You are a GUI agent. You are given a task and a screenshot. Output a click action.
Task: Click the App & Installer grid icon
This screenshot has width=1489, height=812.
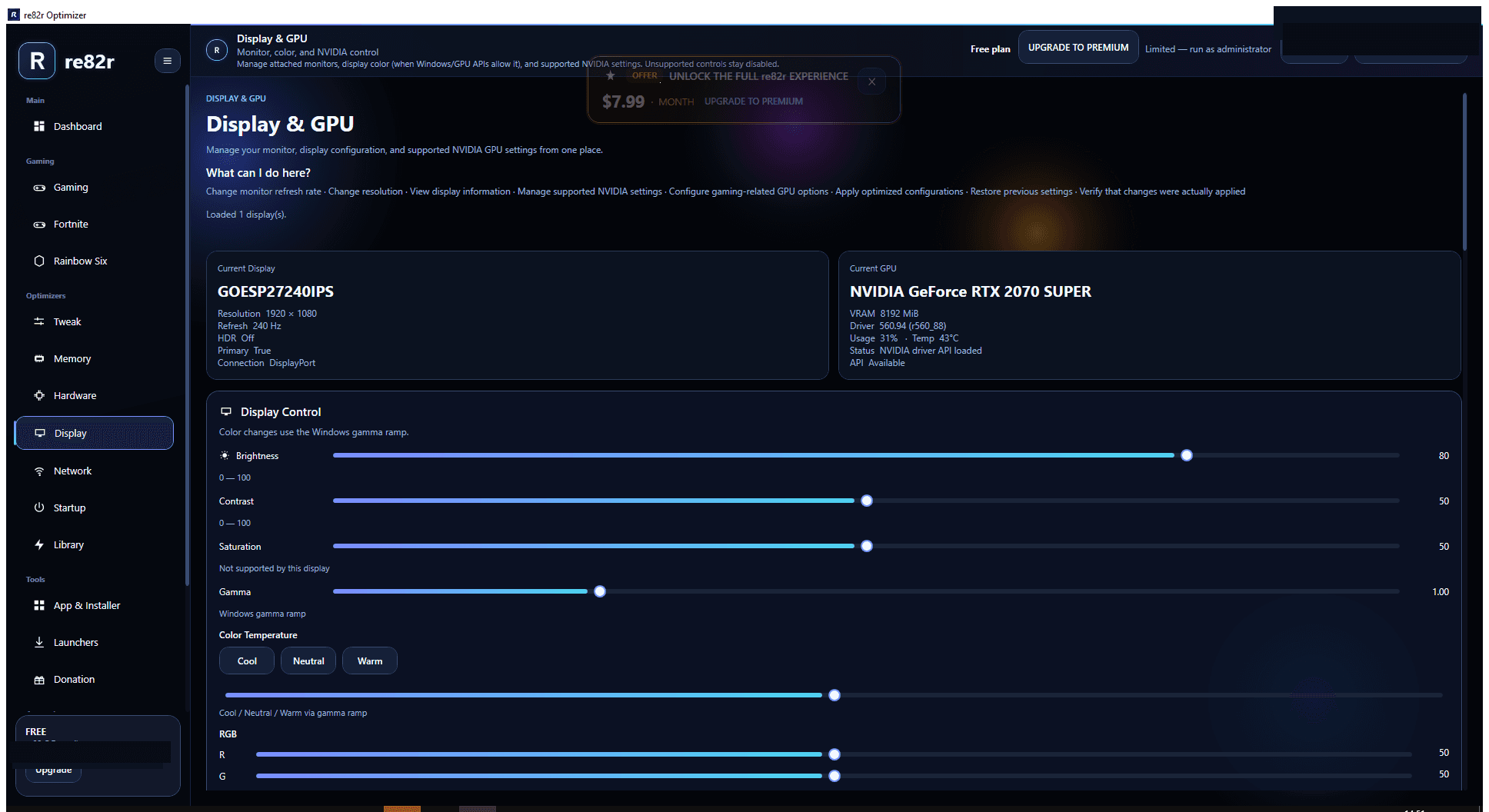click(39, 605)
